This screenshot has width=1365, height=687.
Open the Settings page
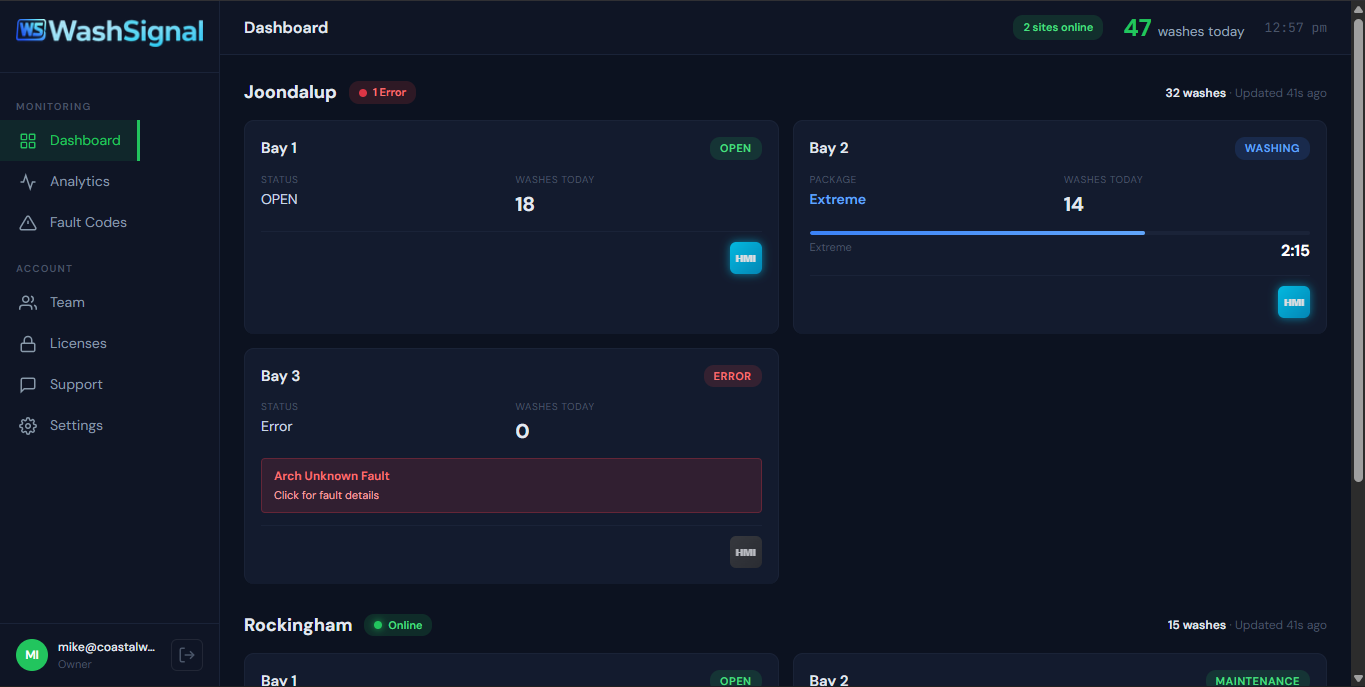coord(70,426)
